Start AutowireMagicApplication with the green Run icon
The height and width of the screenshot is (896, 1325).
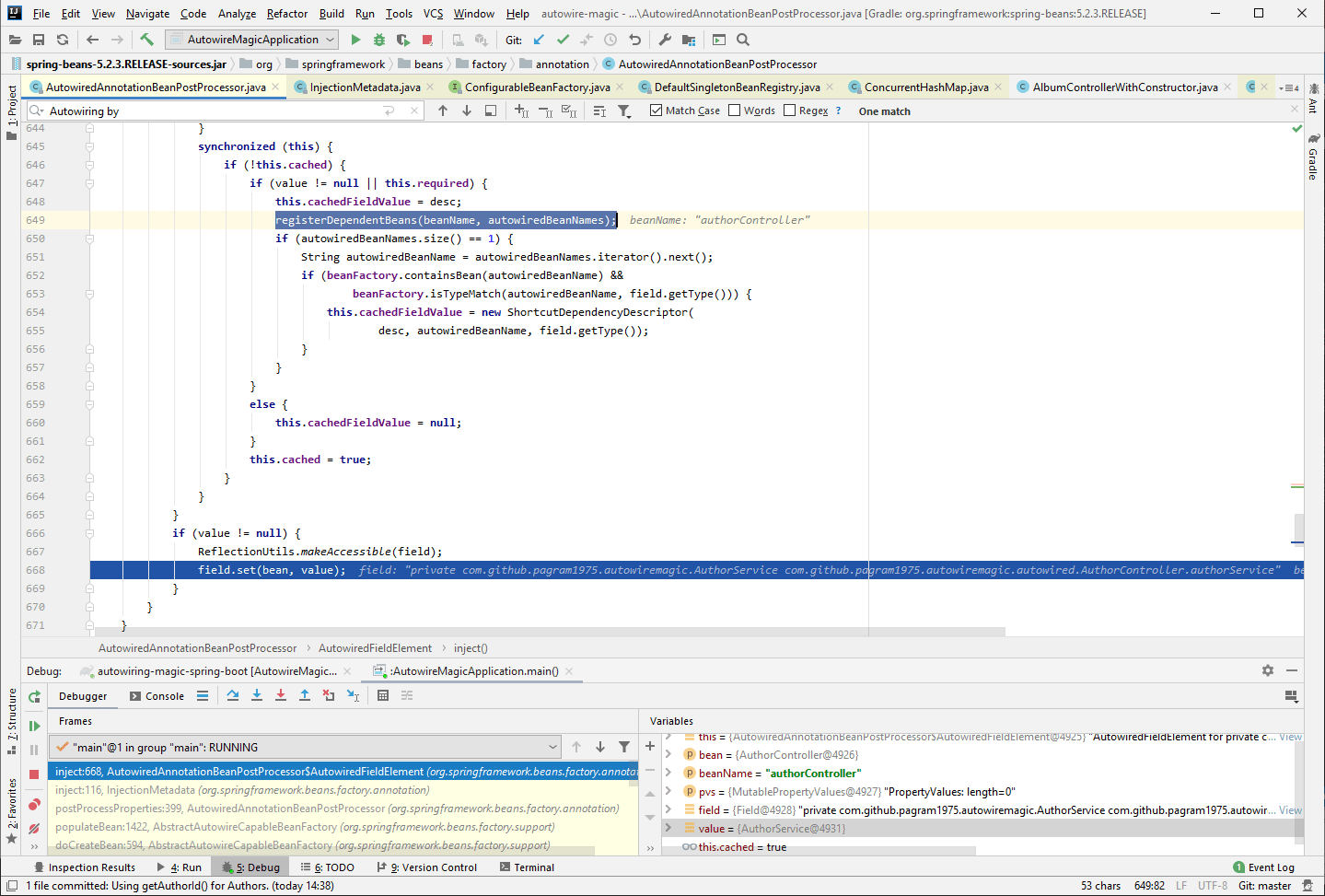tap(356, 40)
